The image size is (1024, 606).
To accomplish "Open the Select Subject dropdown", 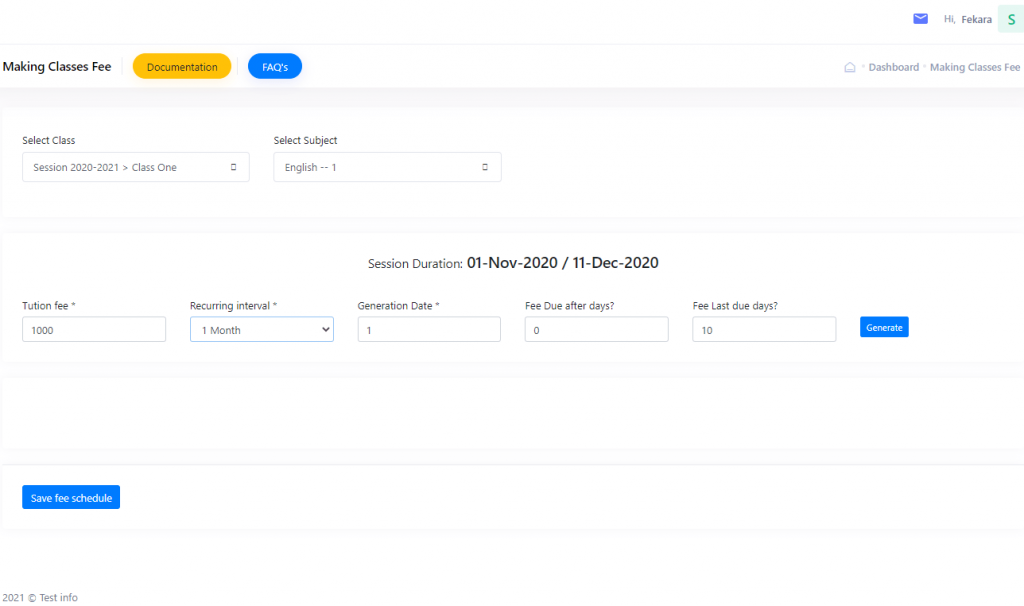I will tap(387, 168).
